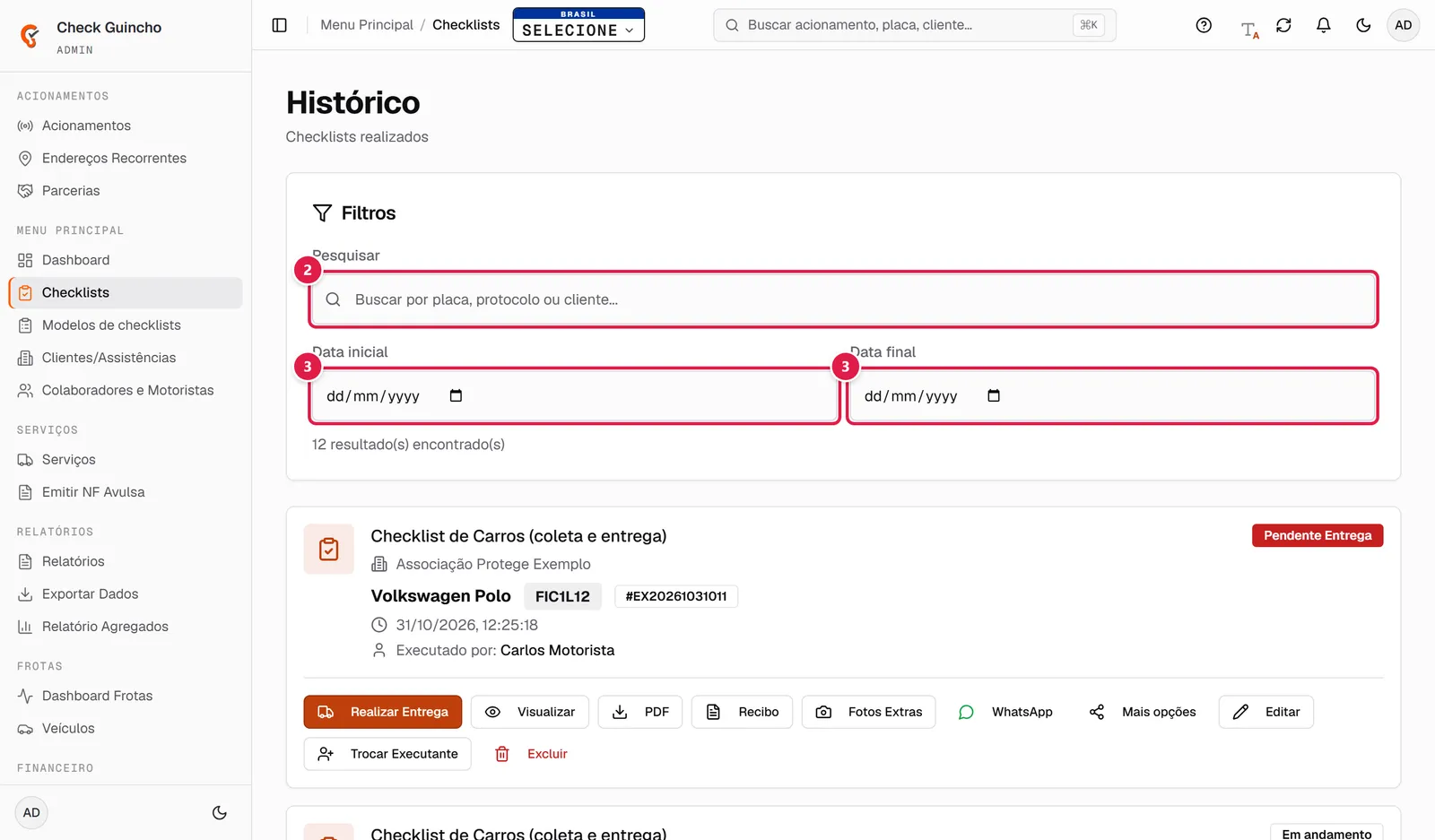Viewport: 1435px width, 840px height.
Task: Focus the global search acionamento field
Action: 914,25
